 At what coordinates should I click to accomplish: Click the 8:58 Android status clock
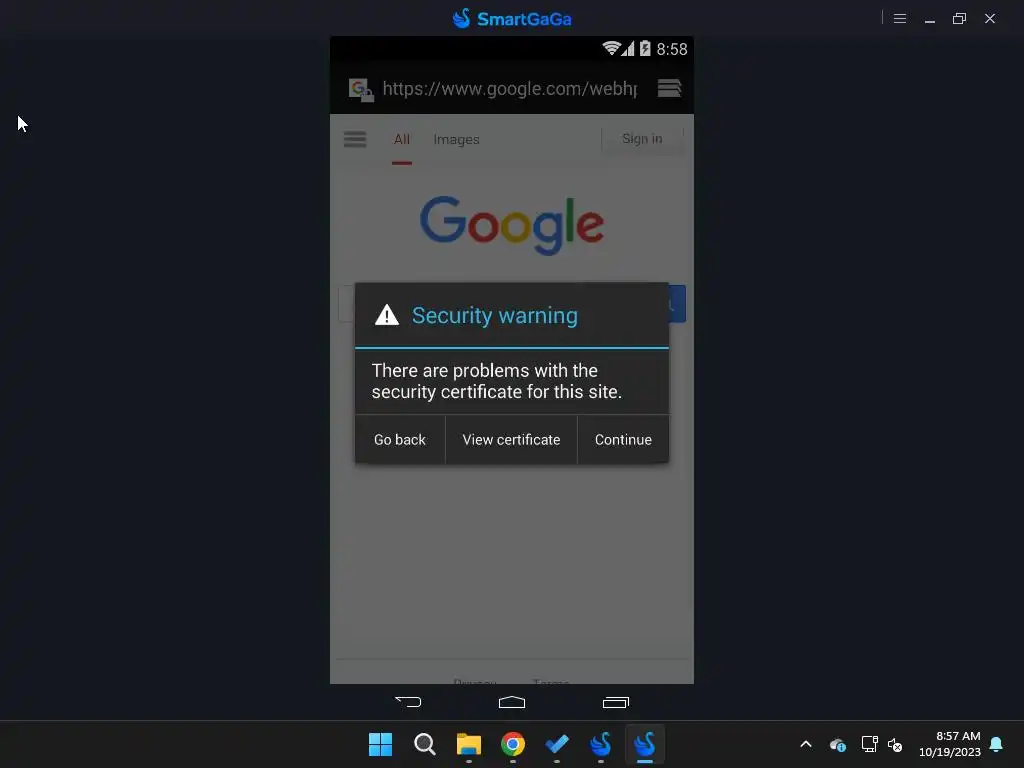point(672,49)
